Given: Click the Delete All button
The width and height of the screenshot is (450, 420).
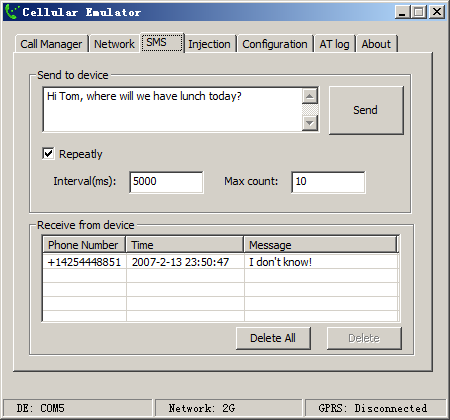Looking at the screenshot, I should click(273, 338).
